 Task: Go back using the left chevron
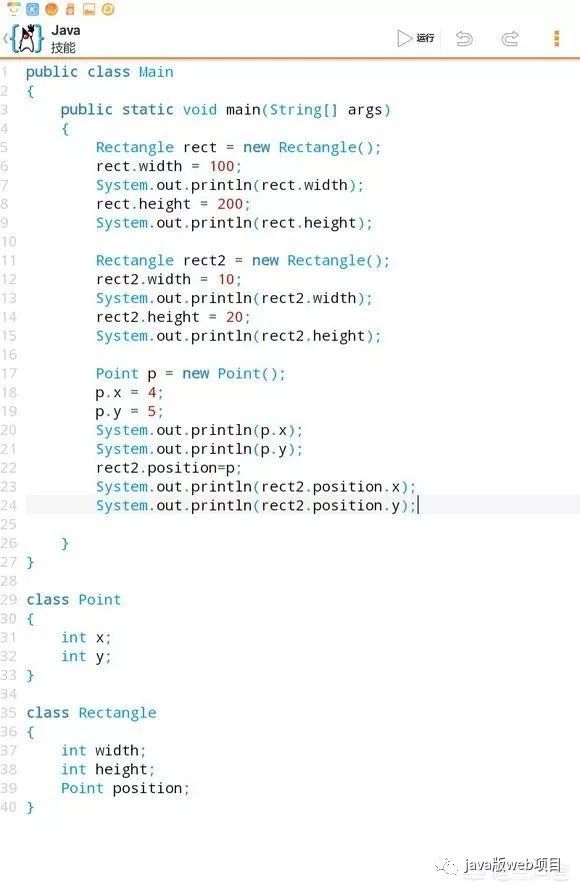5,39
